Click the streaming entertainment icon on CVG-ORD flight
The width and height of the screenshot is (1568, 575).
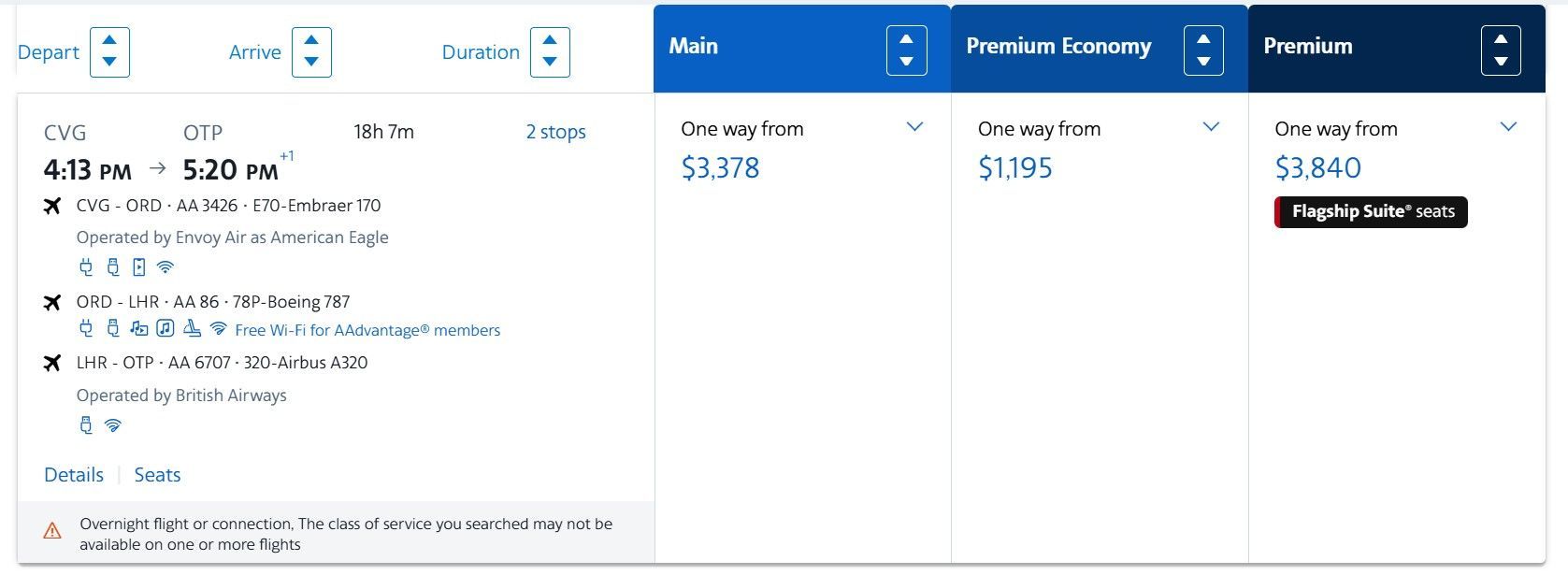pos(139,267)
